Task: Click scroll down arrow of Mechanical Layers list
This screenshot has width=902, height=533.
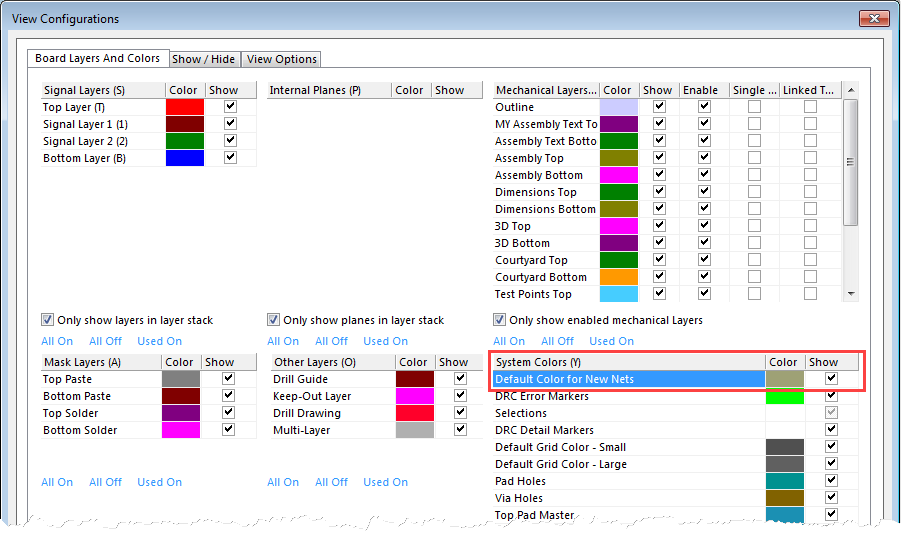Action: tap(851, 294)
